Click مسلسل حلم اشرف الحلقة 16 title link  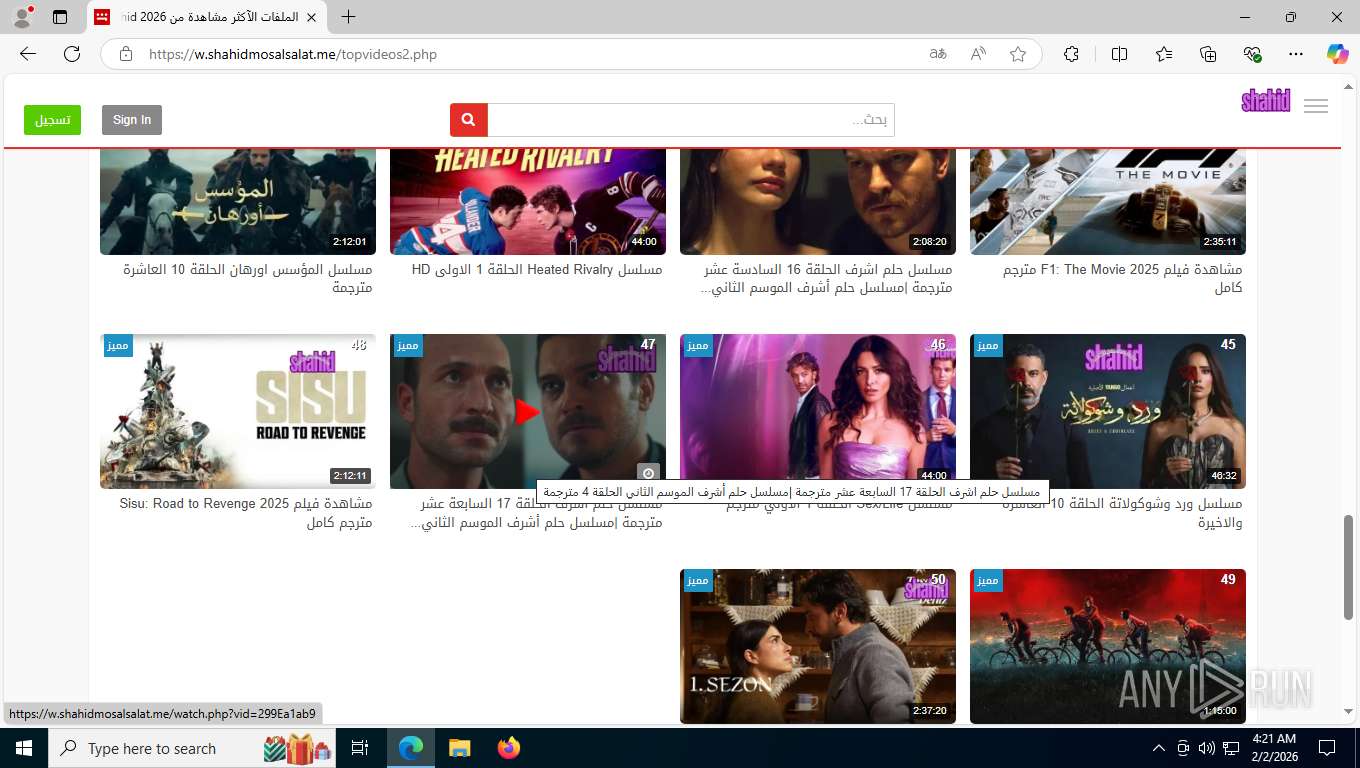click(827, 279)
